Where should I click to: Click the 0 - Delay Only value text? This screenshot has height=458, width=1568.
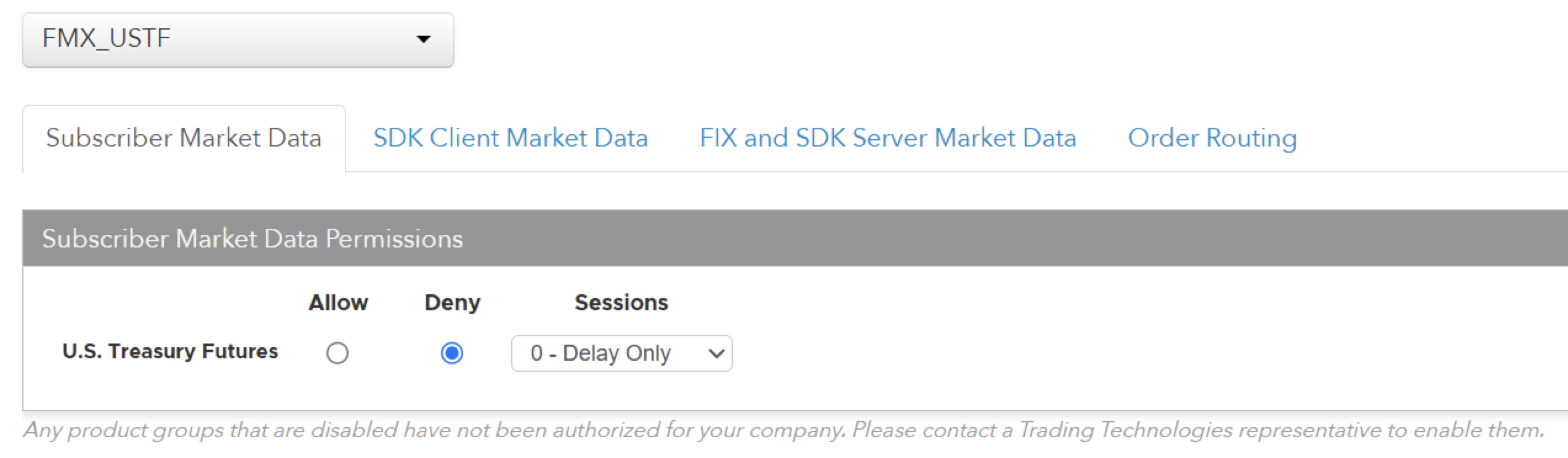600,353
